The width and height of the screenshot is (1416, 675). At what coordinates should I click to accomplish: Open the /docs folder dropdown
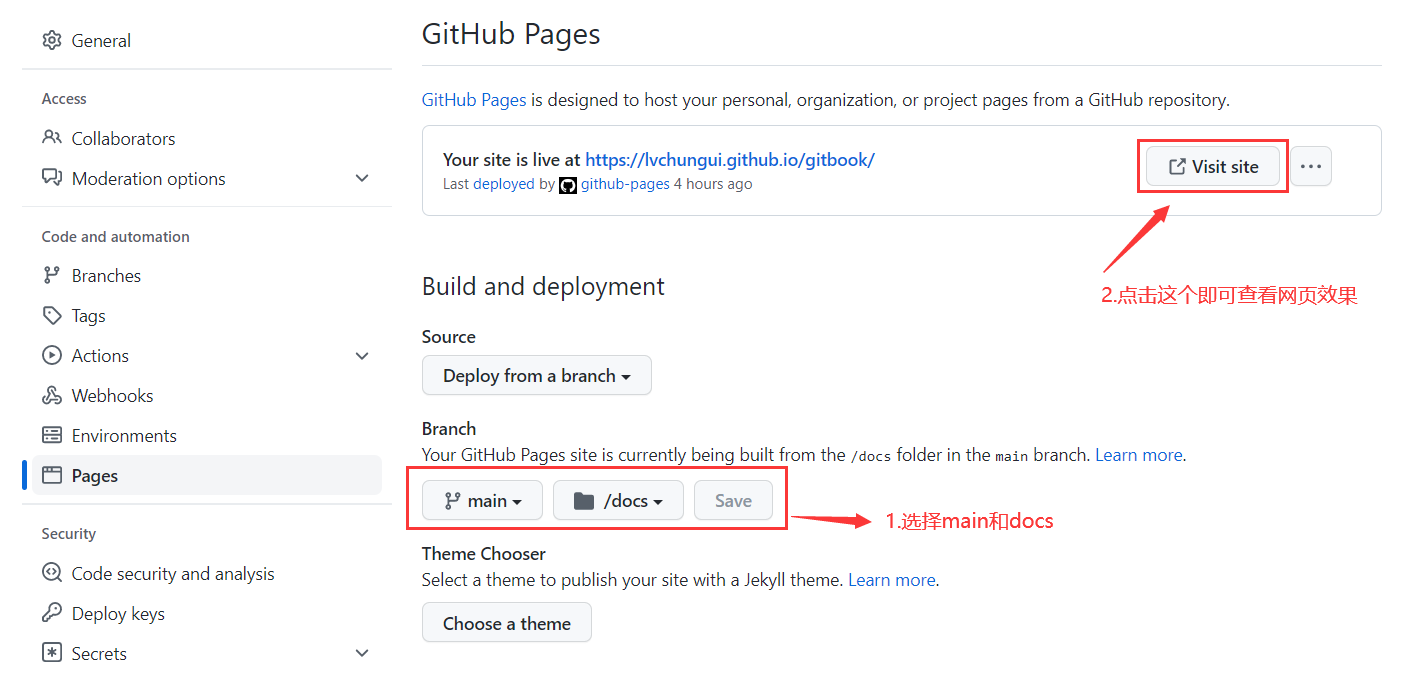pyautogui.click(x=618, y=500)
